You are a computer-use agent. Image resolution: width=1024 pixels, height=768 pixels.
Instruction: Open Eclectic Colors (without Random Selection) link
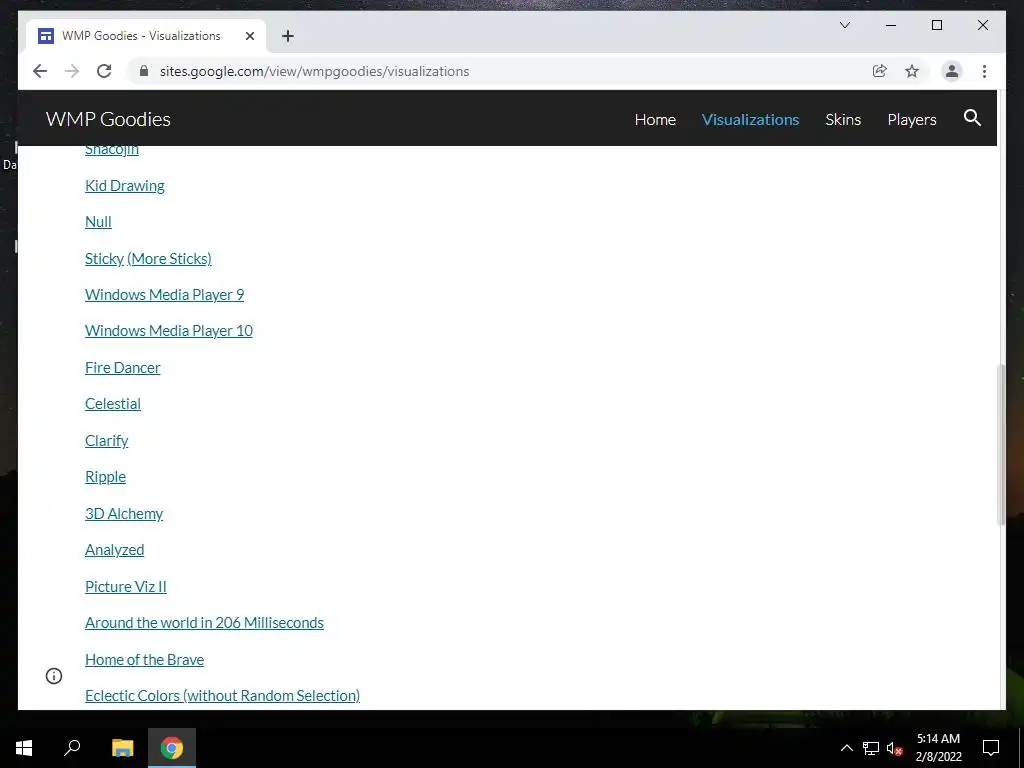(x=222, y=696)
